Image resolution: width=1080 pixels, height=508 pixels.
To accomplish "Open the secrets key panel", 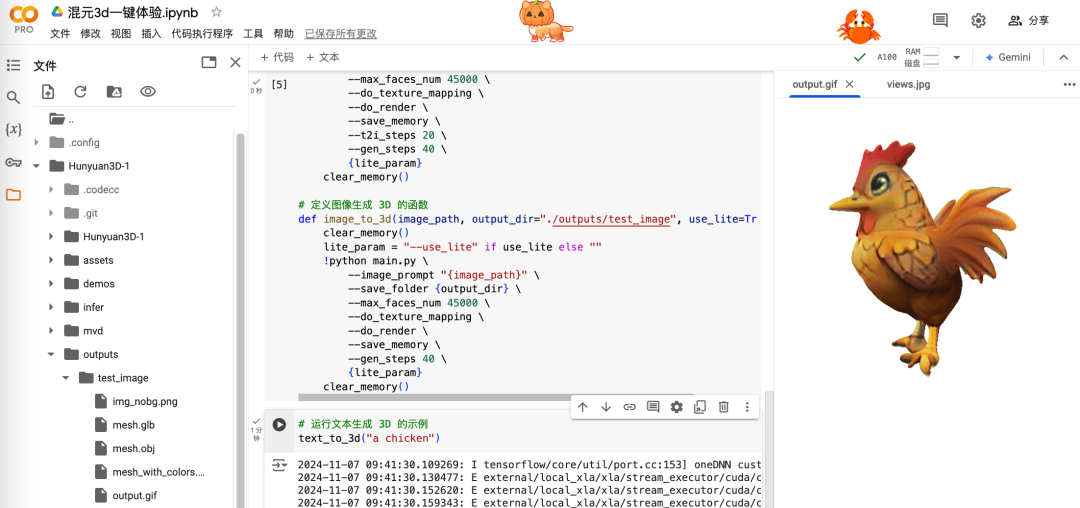I will pos(13,162).
